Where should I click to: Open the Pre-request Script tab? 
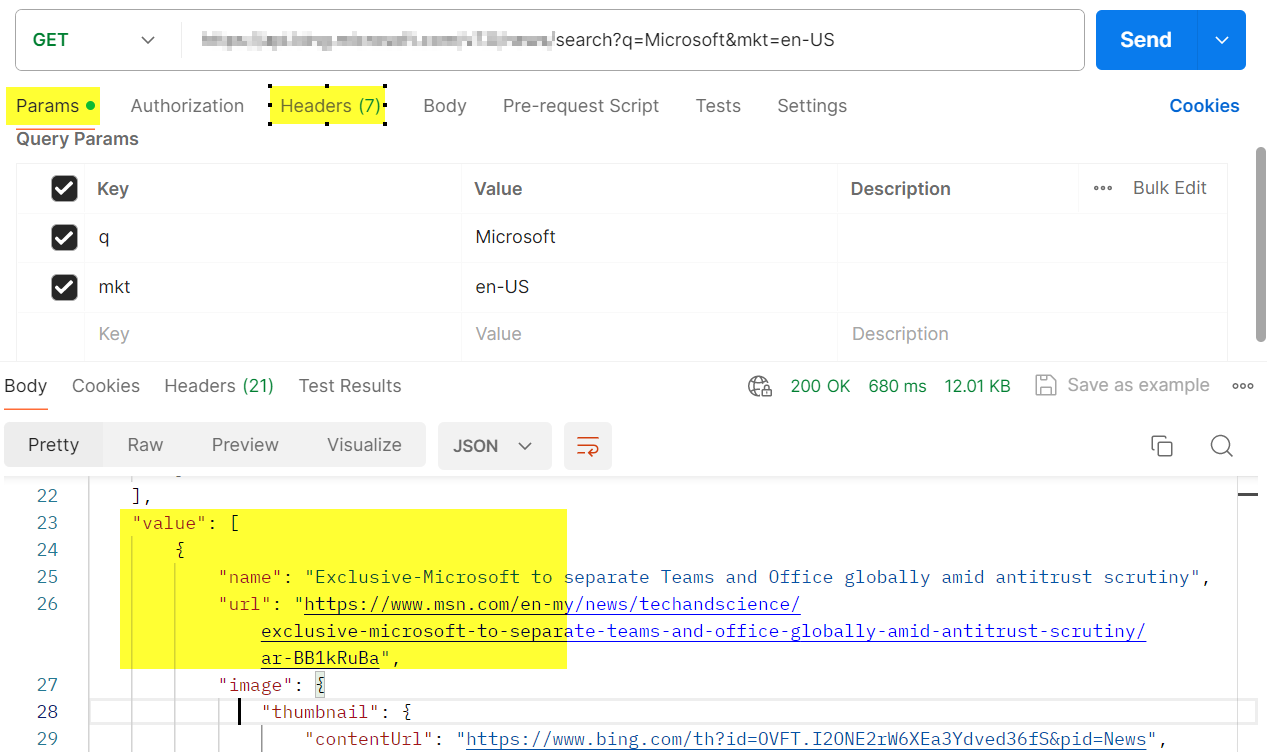[581, 106]
